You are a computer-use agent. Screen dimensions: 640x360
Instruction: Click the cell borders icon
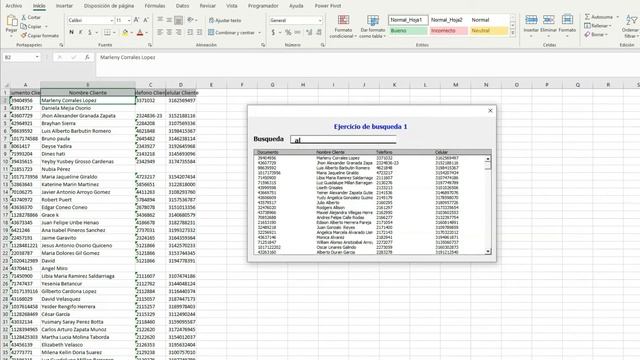(x=107, y=32)
